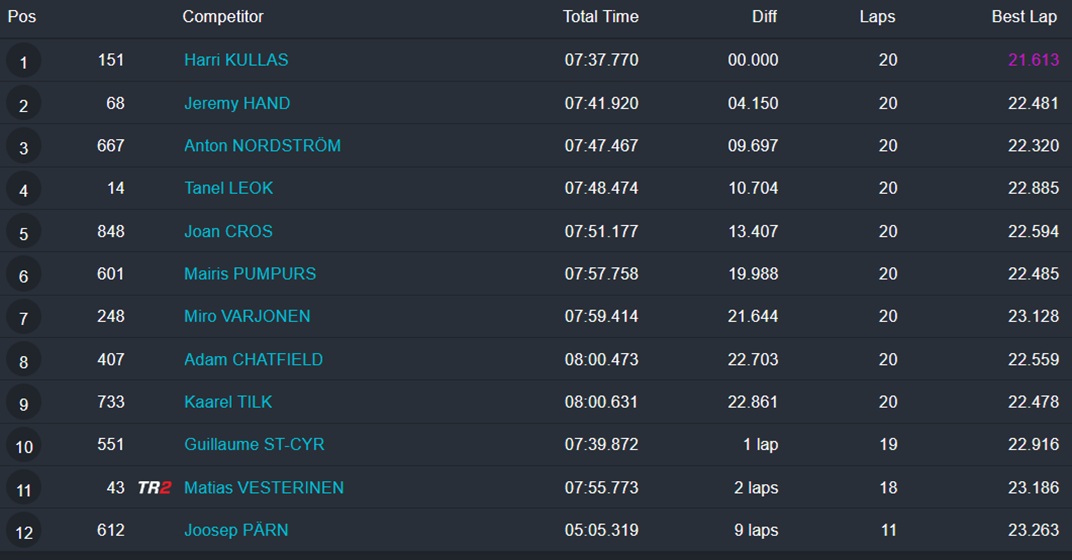Select the position 5 circle badge

(23, 233)
